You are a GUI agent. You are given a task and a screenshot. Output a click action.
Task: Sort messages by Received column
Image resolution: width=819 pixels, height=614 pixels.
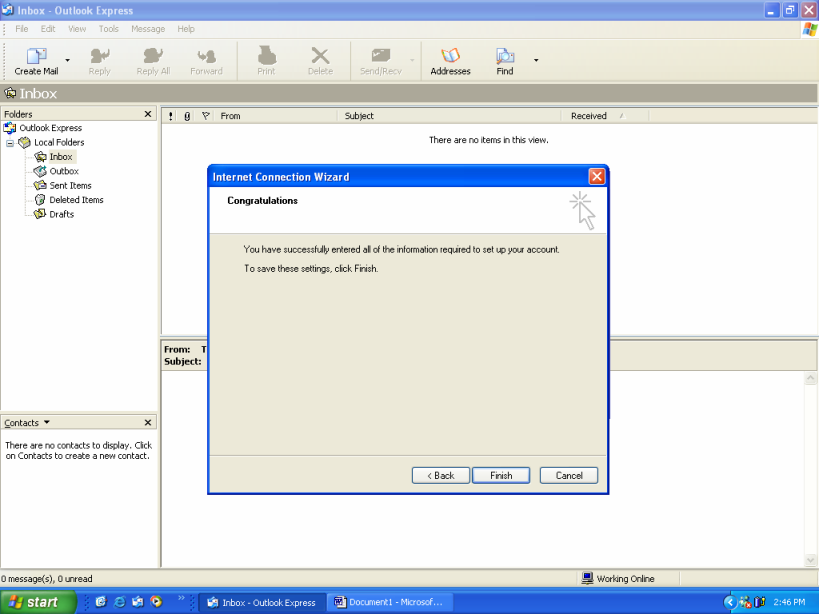pos(605,116)
